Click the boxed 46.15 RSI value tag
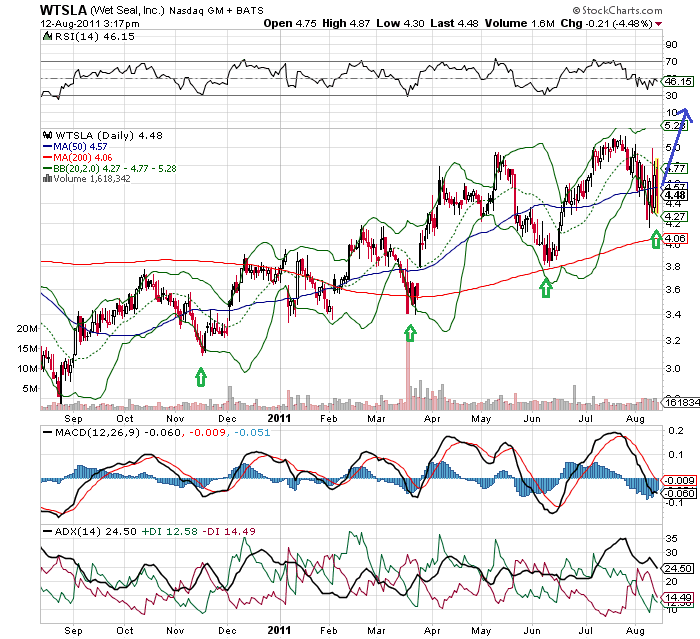700x639 pixels. point(678,81)
